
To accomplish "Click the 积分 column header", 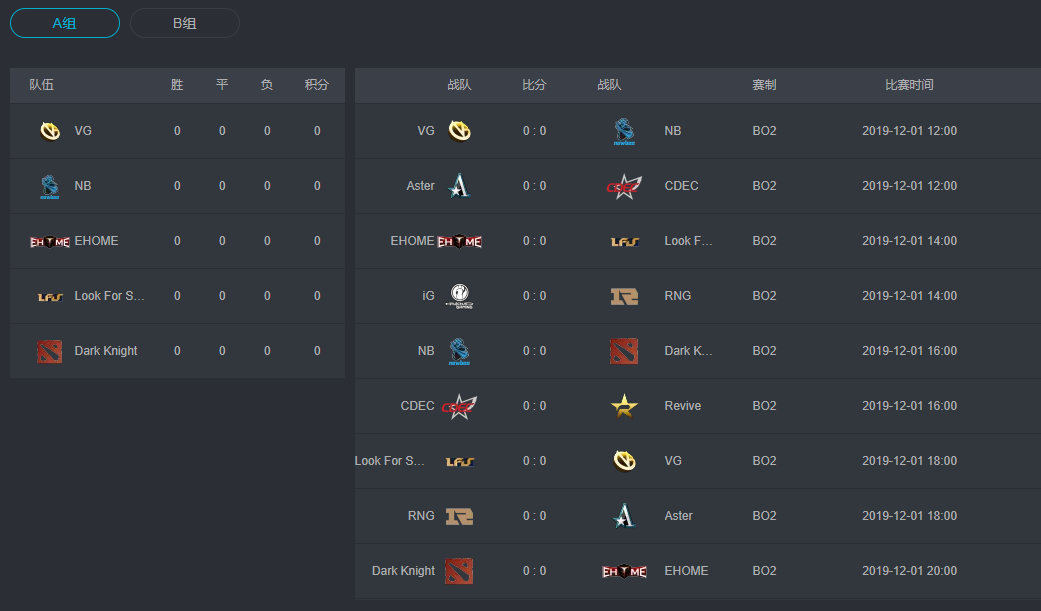I will [317, 85].
